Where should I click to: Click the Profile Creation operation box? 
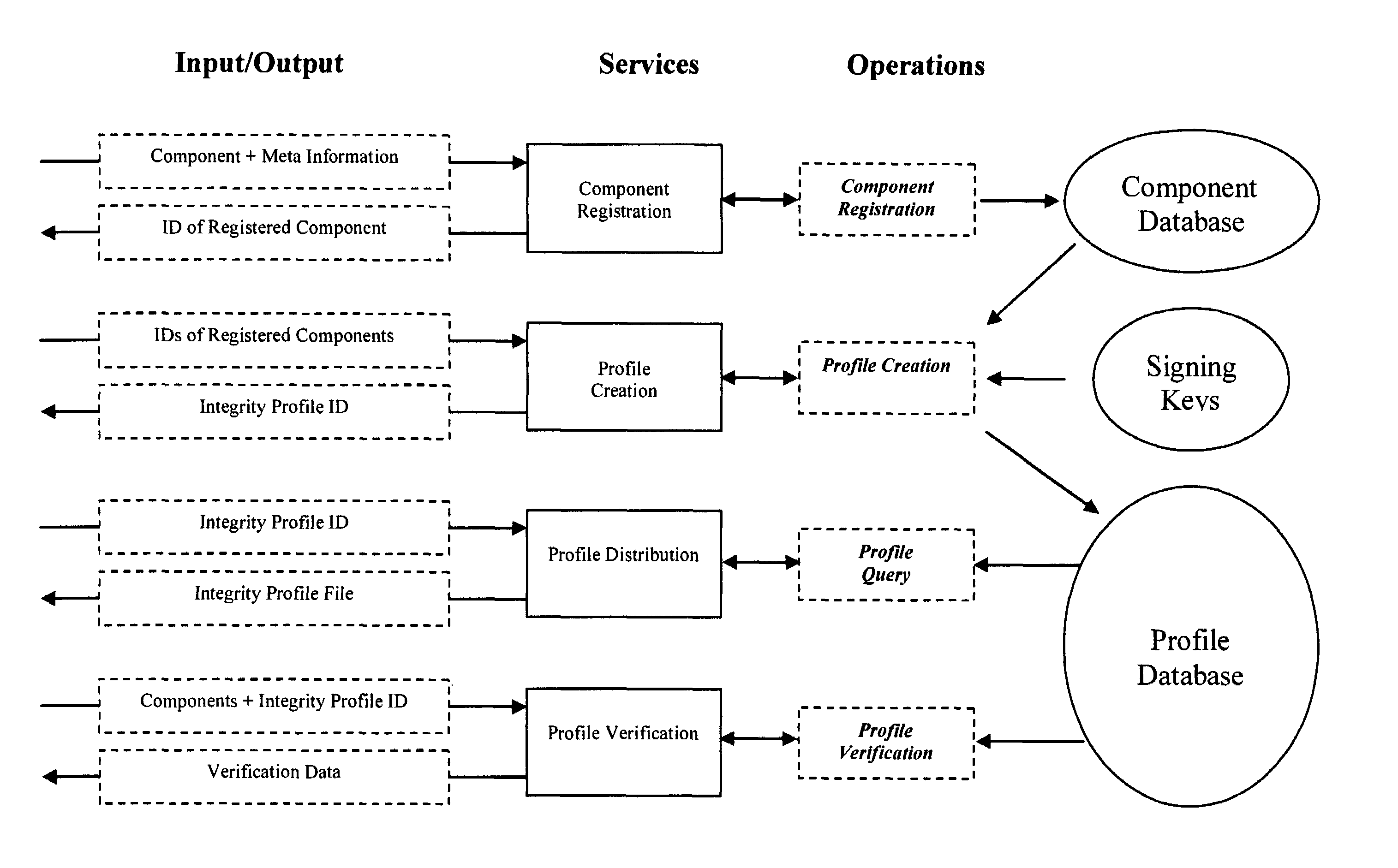(x=879, y=356)
